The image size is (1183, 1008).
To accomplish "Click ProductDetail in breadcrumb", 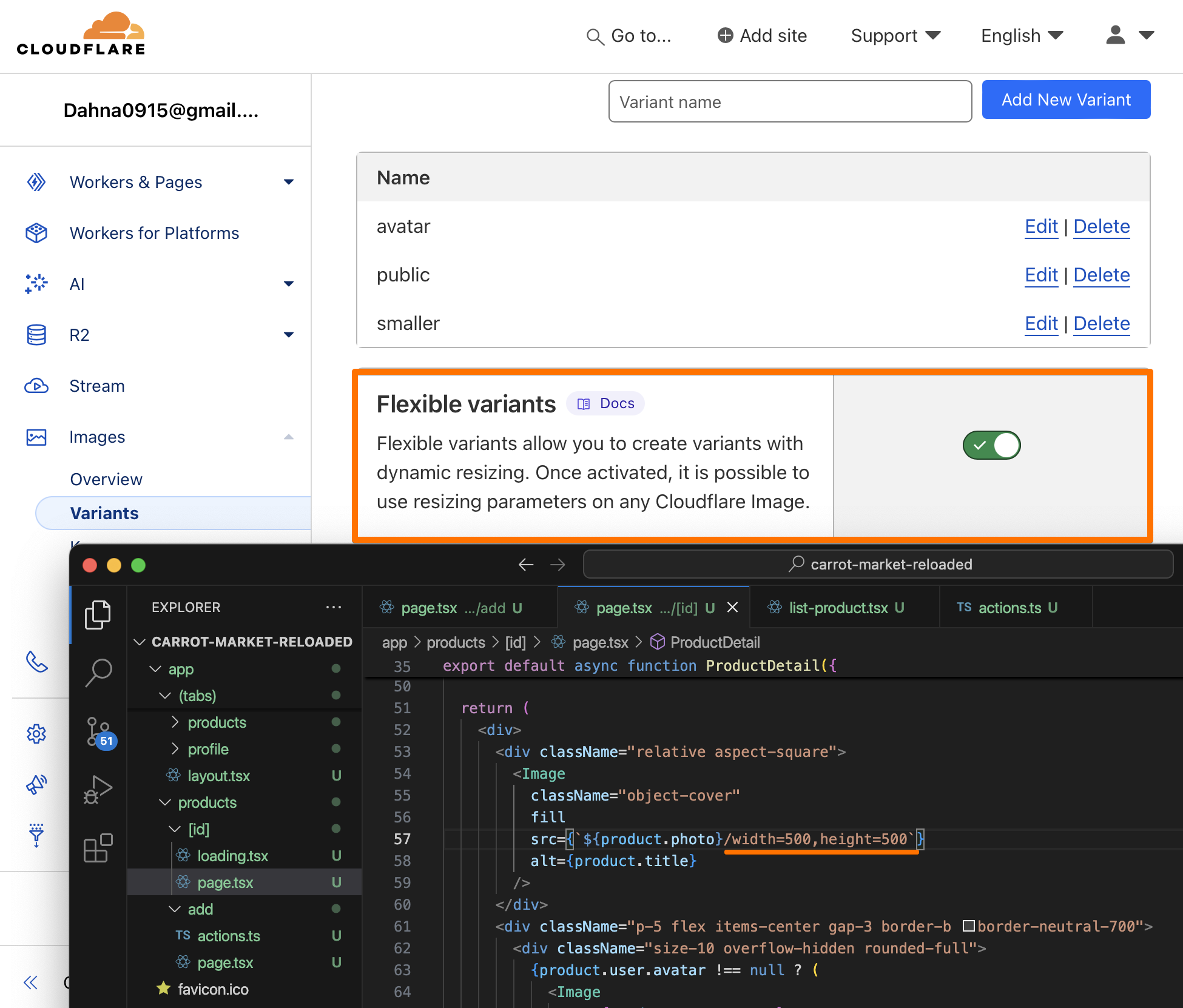I will point(715,642).
